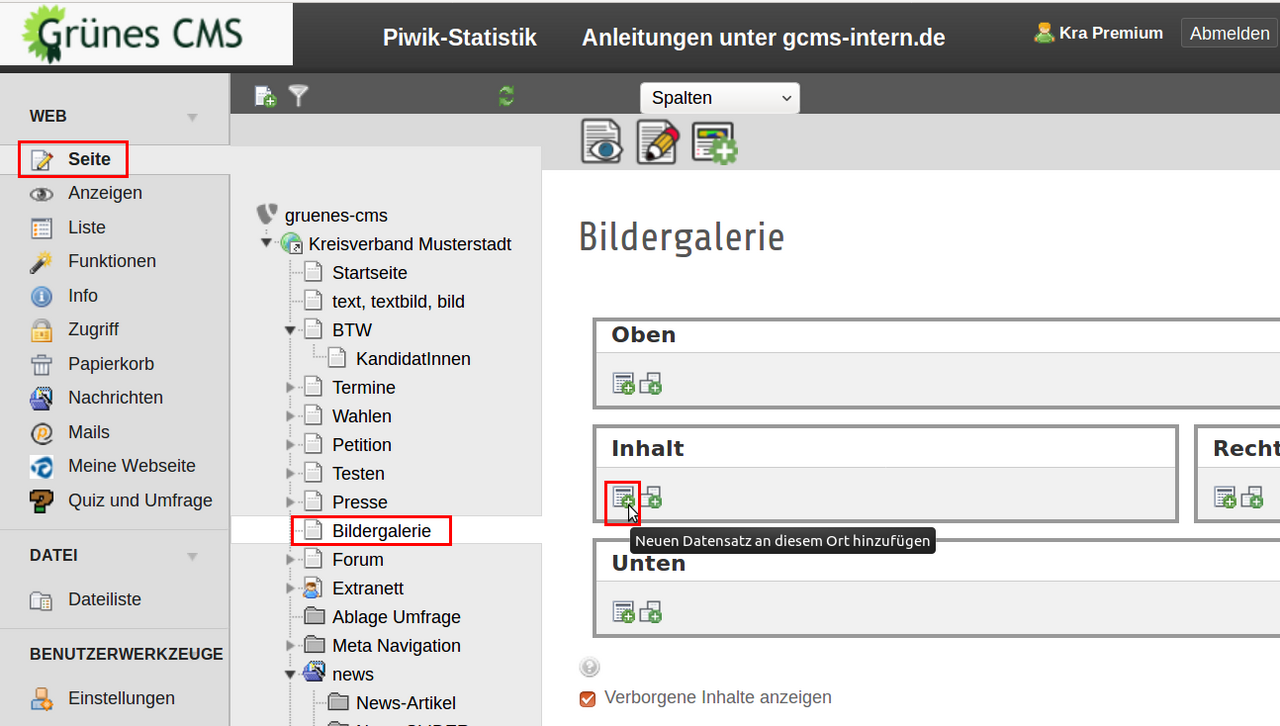1280x726 pixels.
Task: Open the Liste module
Action: pyautogui.click(x=86, y=228)
